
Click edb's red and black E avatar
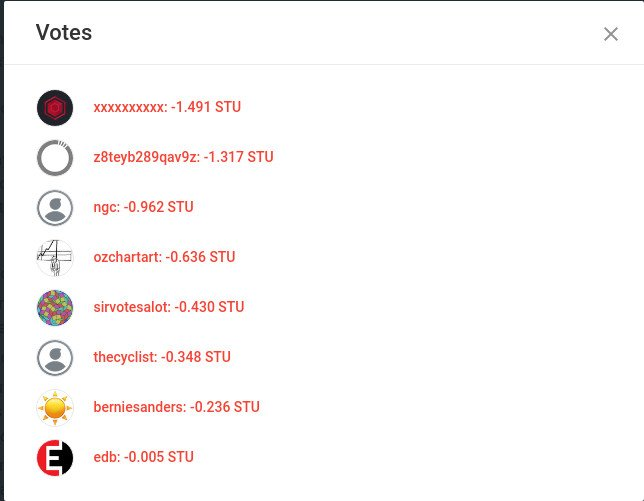pos(55,458)
